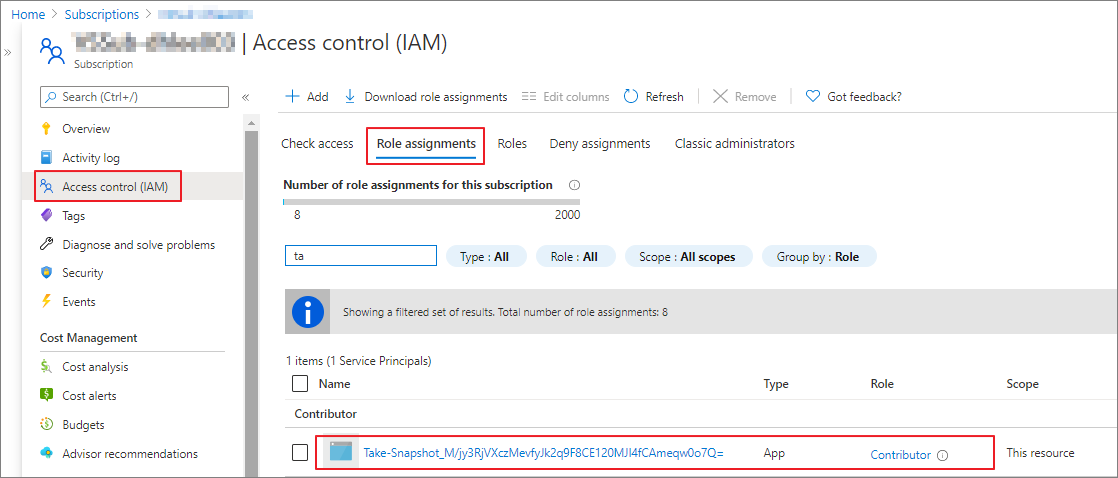Open the Group by : Role filter
1118x478 pixels.
click(819, 256)
